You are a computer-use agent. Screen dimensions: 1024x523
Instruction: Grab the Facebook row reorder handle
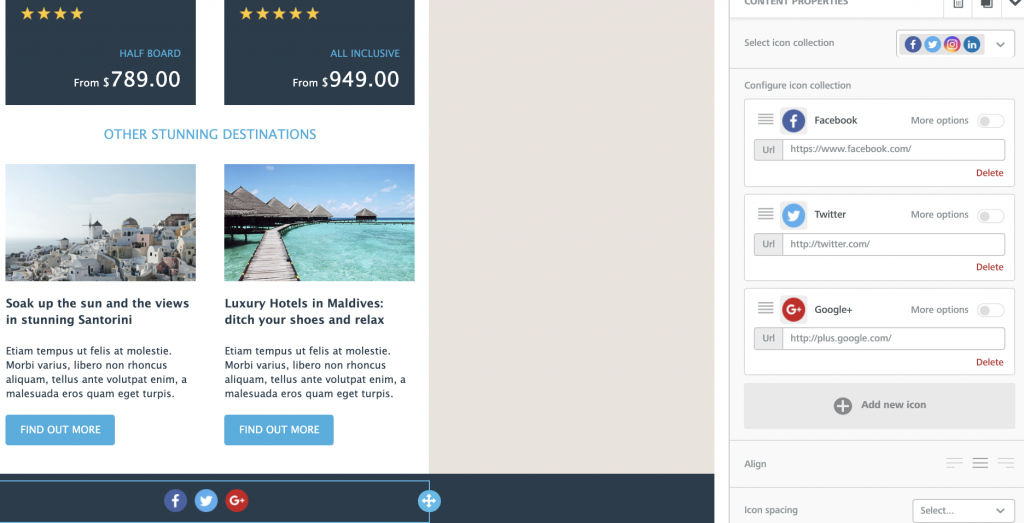click(765, 119)
